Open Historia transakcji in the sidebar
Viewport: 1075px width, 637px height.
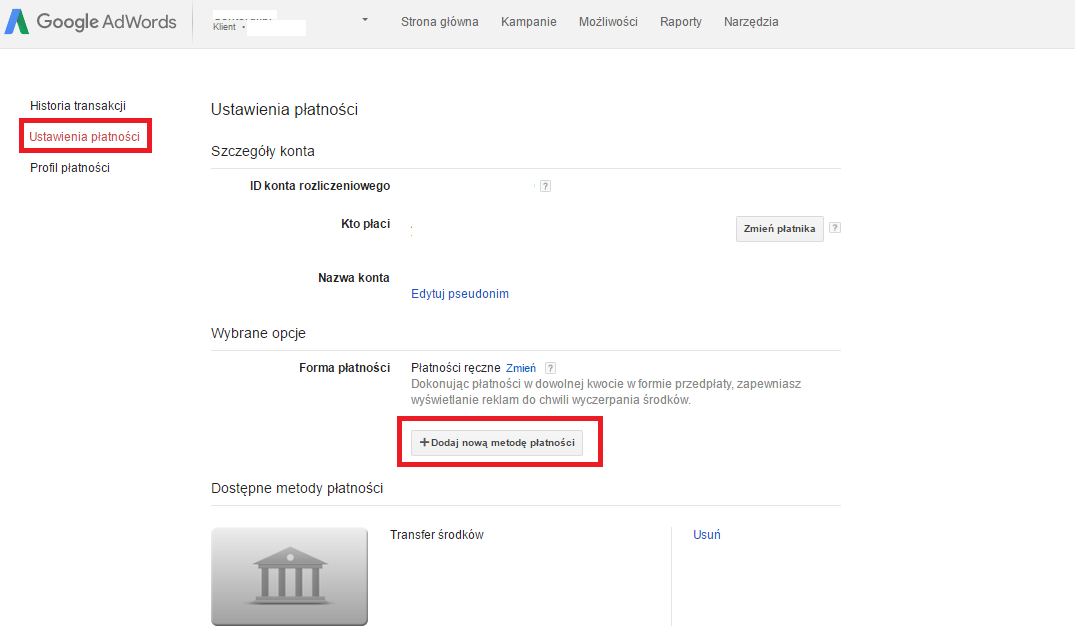(78, 106)
